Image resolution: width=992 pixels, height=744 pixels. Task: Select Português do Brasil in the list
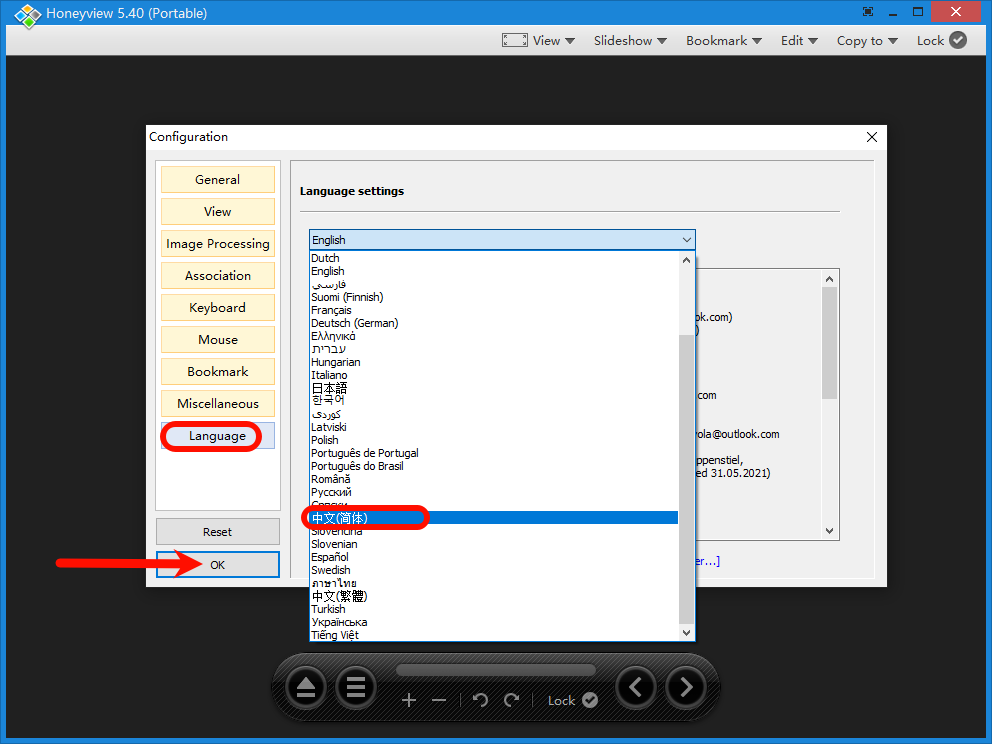pyautogui.click(x=493, y=466)
